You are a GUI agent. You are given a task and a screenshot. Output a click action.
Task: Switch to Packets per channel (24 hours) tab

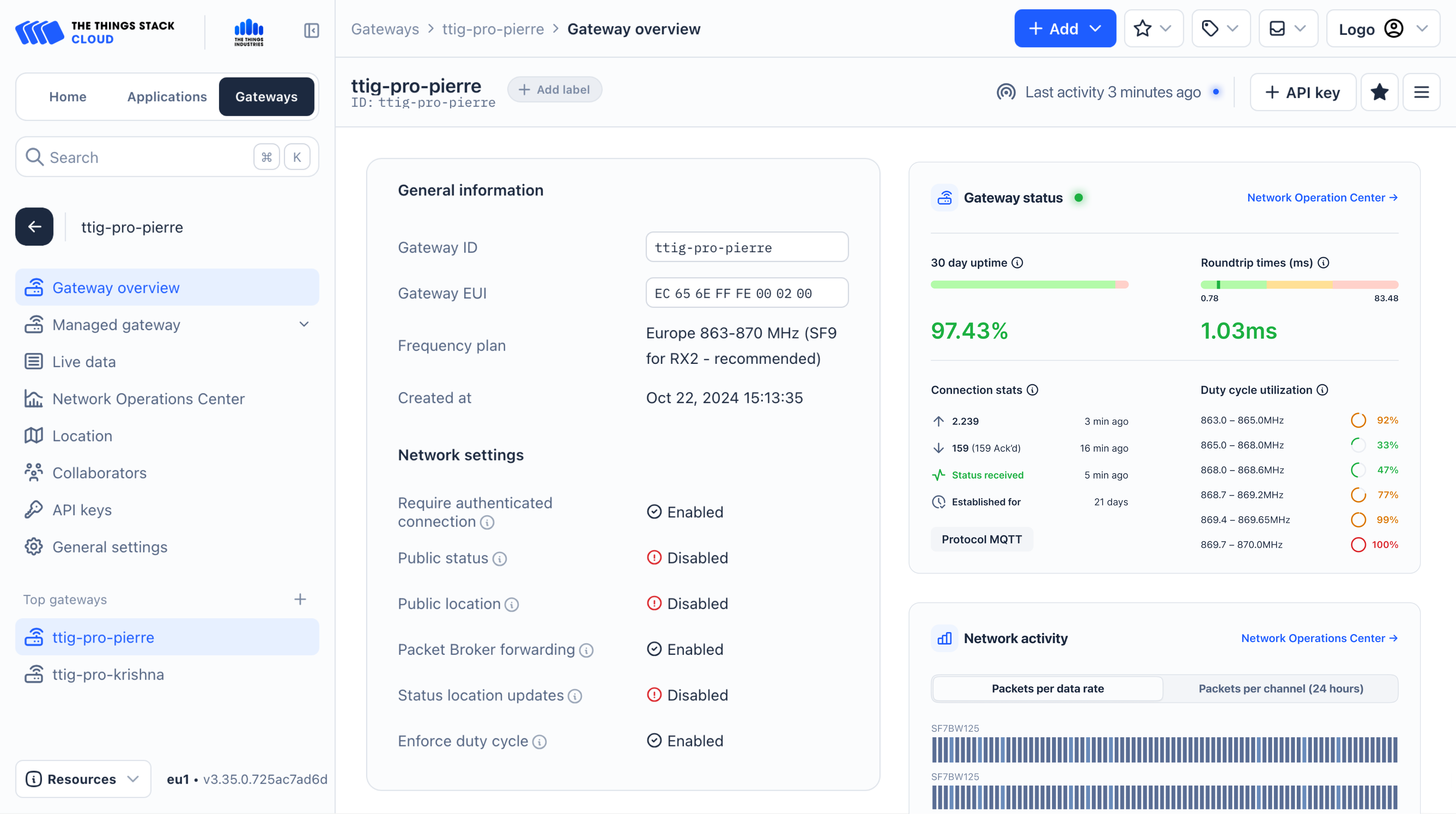1281,689
